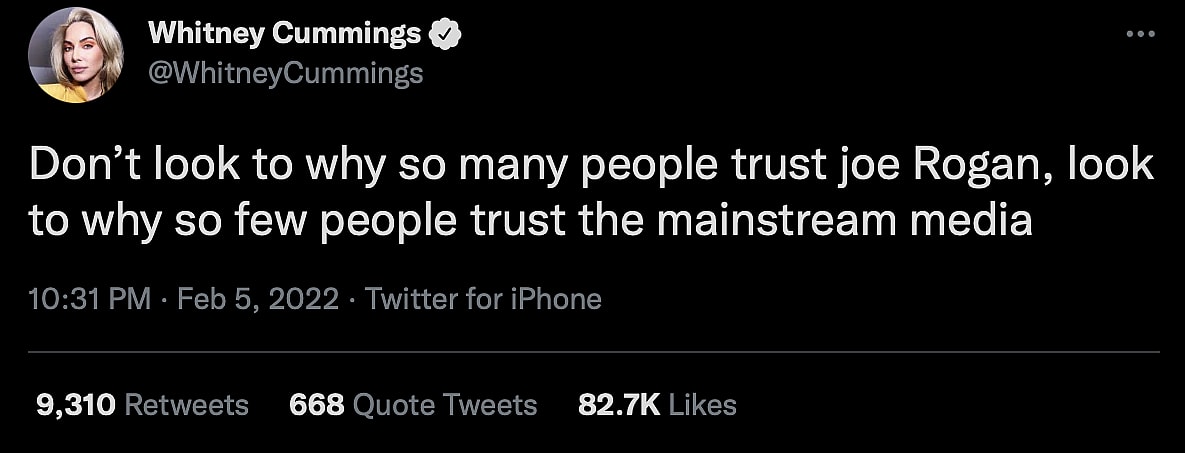Click the 9,310 retweet count number
1185x453 pixels.
point(76,404)
